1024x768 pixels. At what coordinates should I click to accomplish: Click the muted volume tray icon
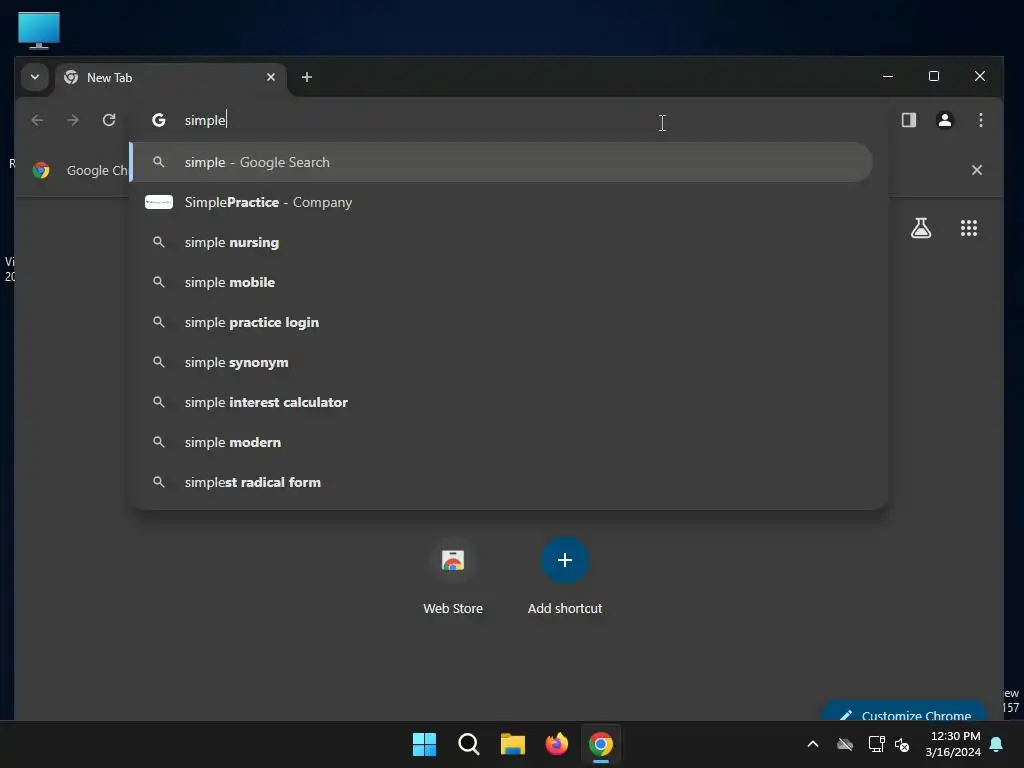(903, 744)
